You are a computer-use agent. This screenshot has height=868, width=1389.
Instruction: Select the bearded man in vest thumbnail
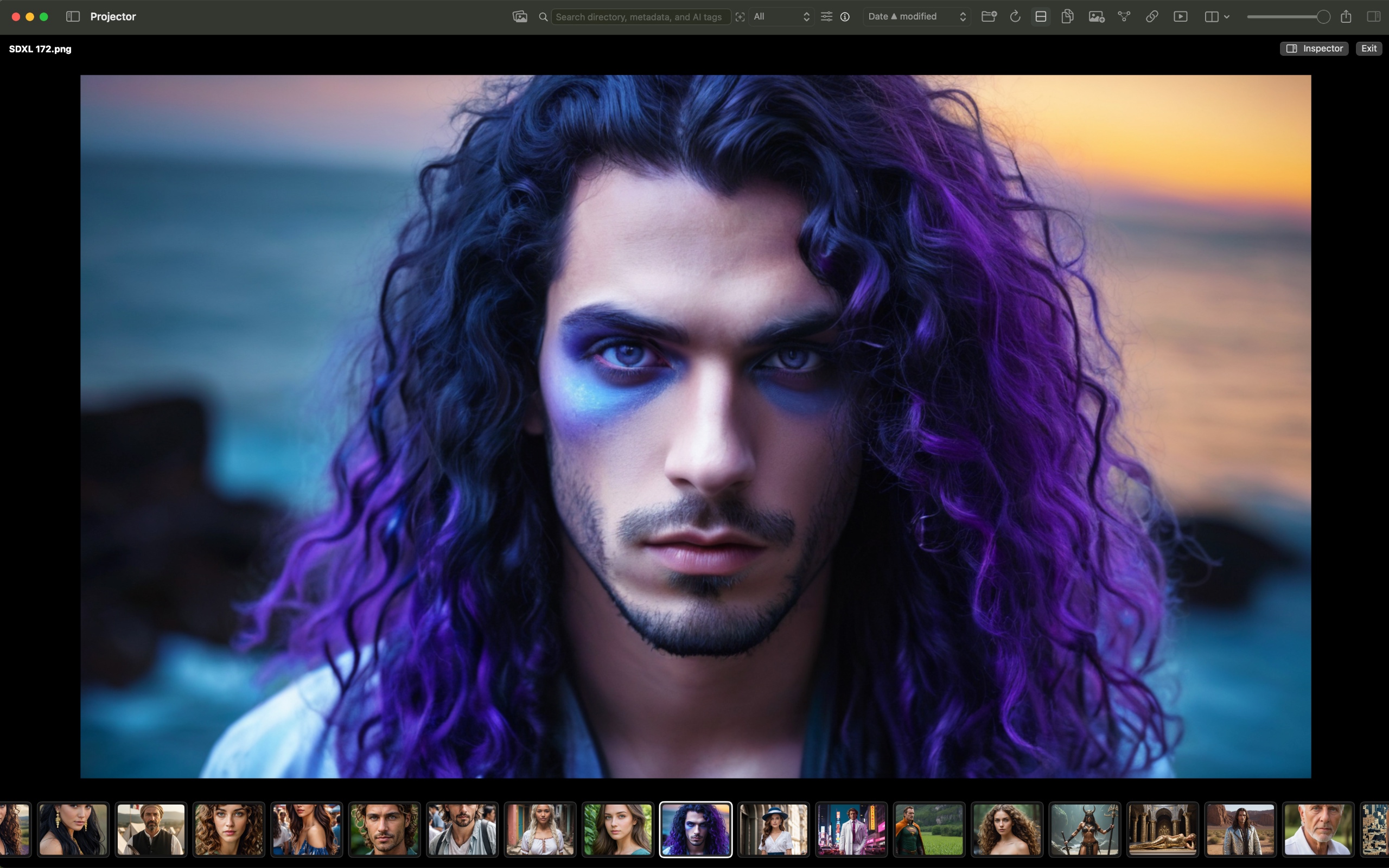[151, 829]
